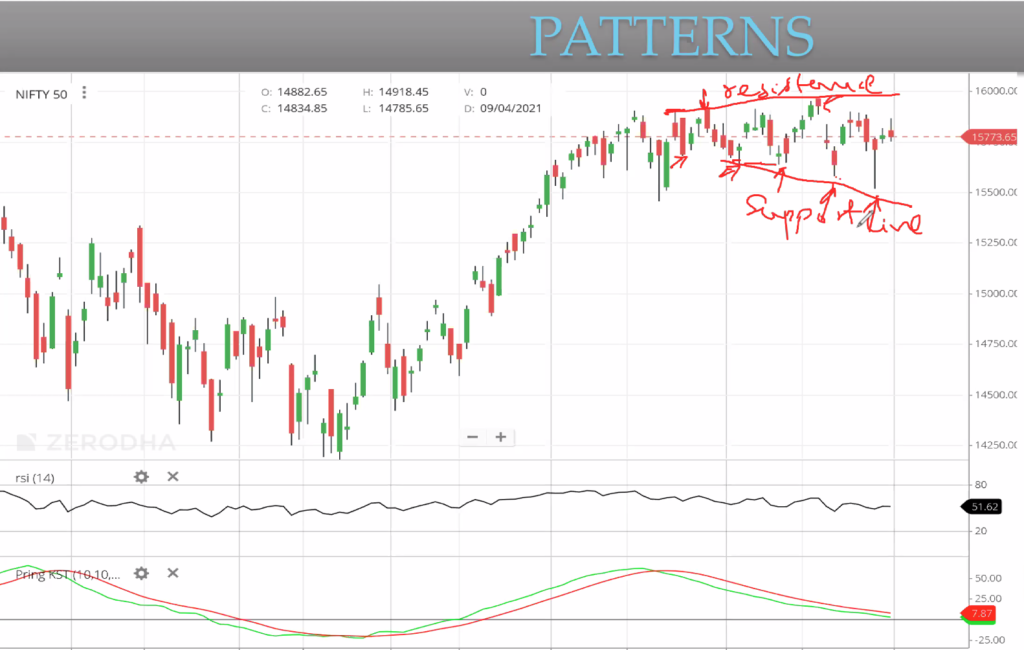This screenshot has height=650, width=1024.
Task: Click the 15773.65 current price tag
Action: [x=989, y=136]
